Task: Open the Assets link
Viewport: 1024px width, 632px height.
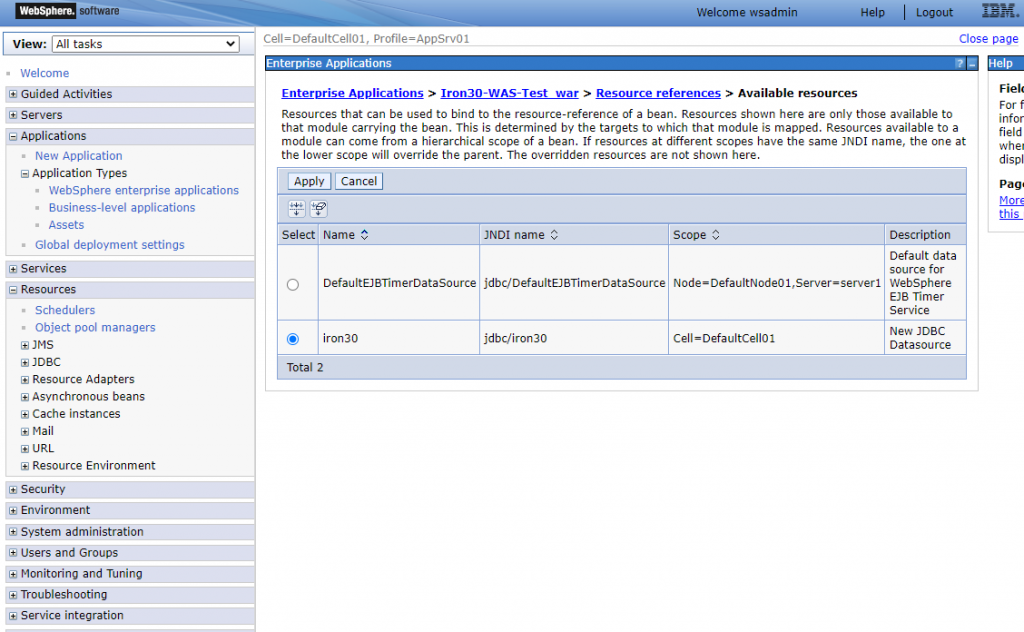Action: pos(66,225)
